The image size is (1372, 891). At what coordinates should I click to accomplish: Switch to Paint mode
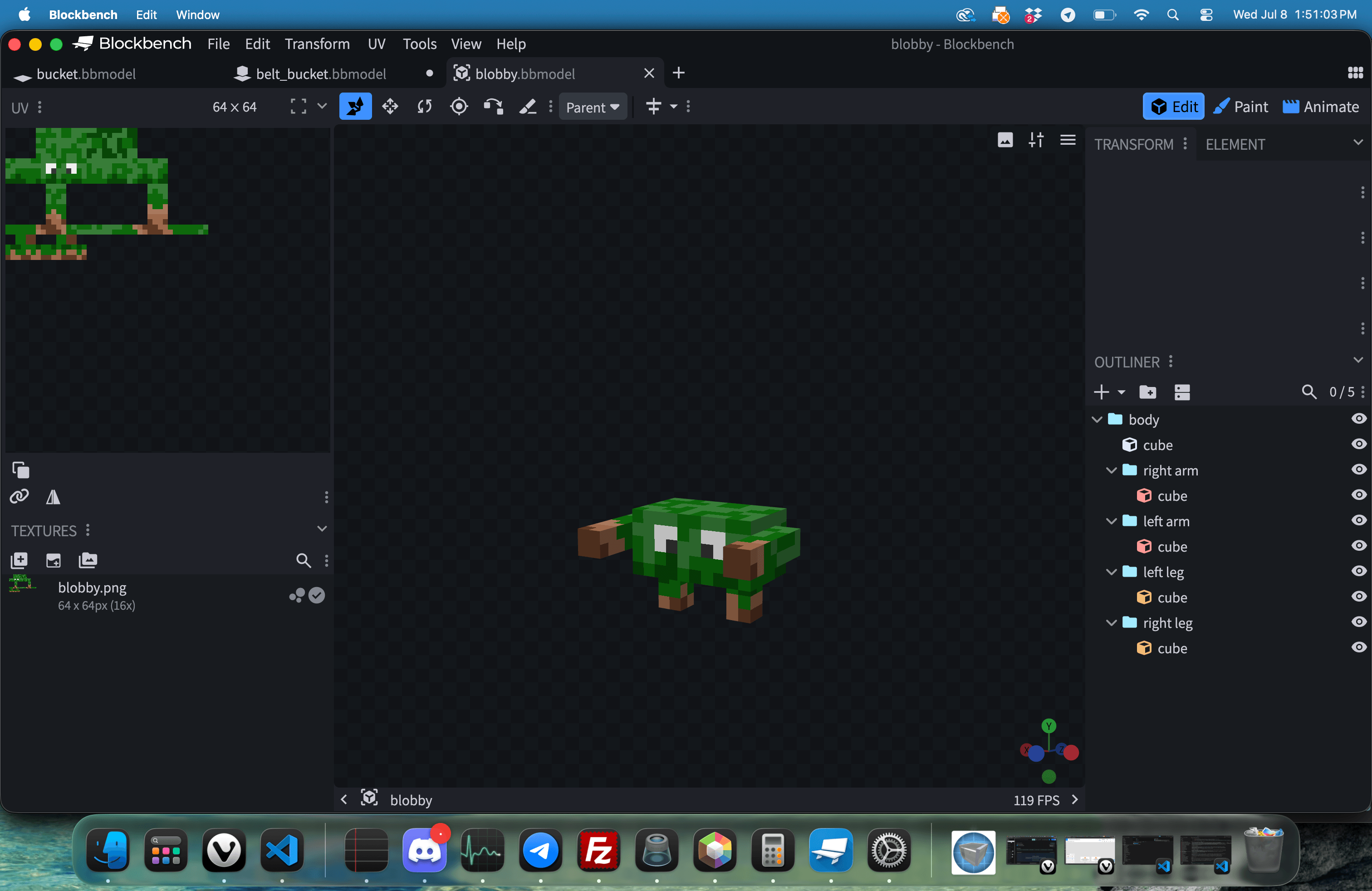point(1240,107)
